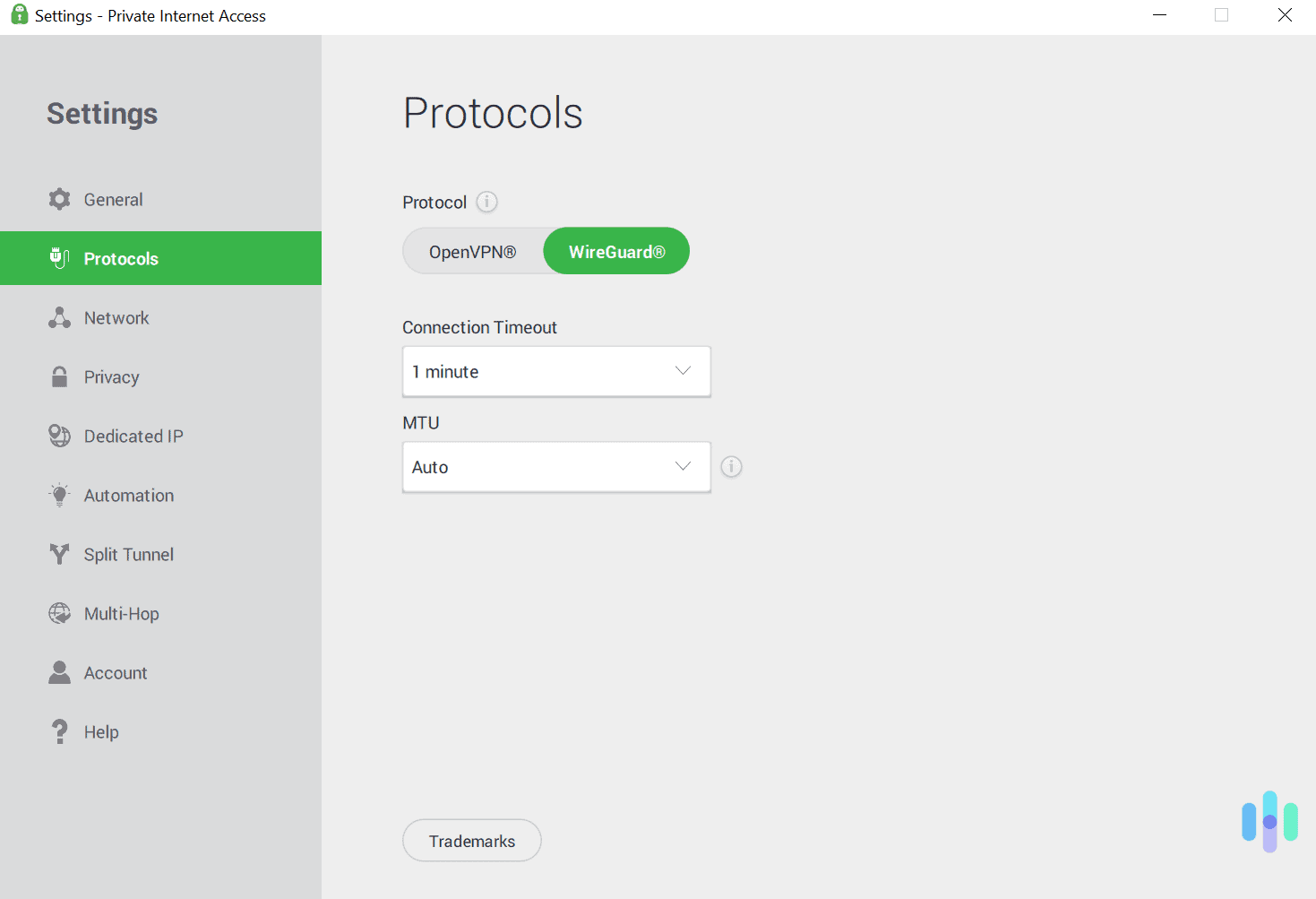Select the Protocols plug icon
The width and height of the screenshot is (1316, 899).
click(59, 258)
